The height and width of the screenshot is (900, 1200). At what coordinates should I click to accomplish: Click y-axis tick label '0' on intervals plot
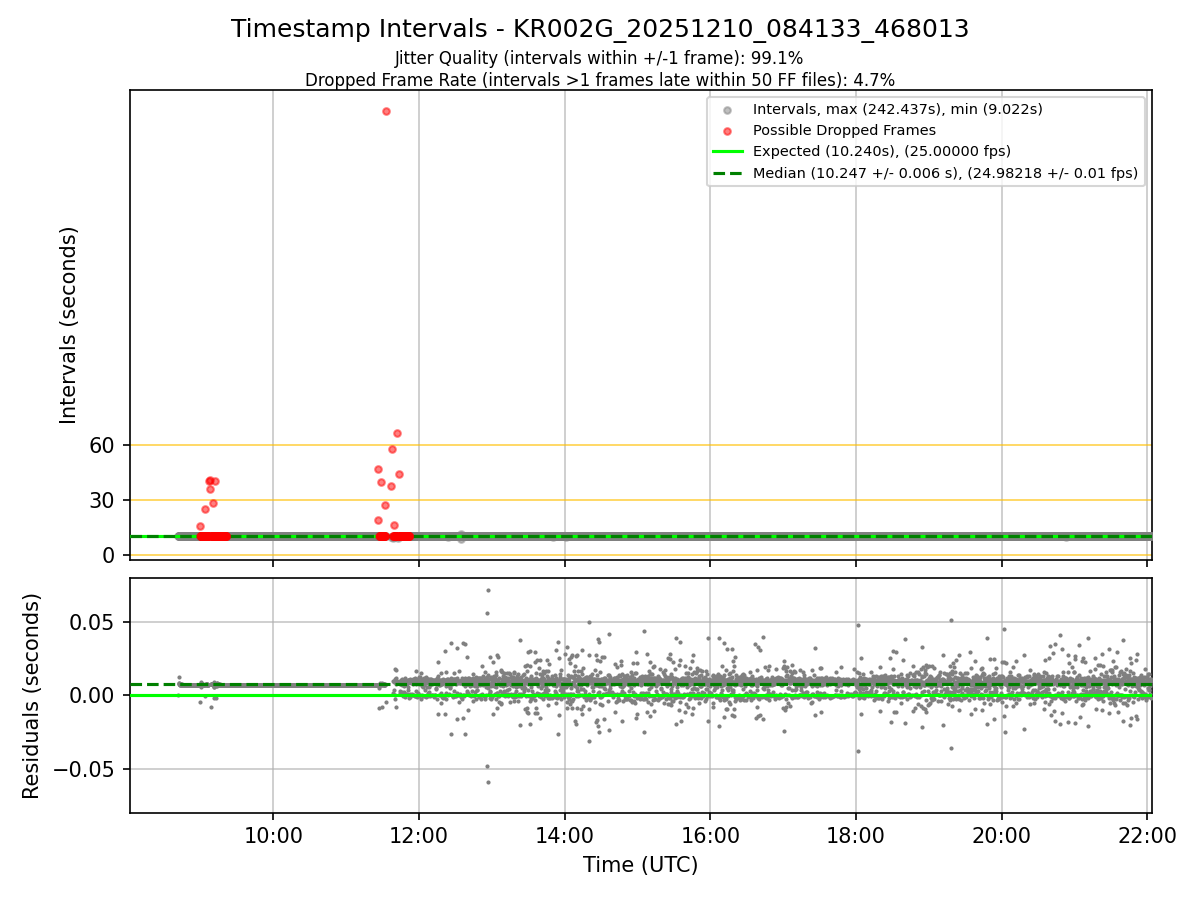[x=111, y=555]
